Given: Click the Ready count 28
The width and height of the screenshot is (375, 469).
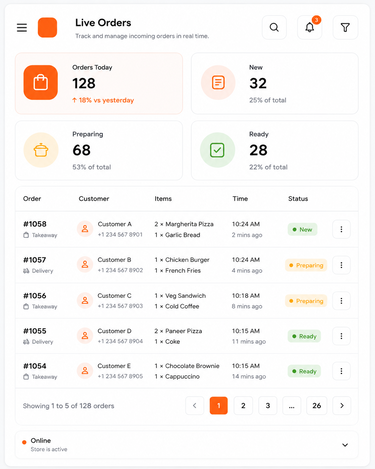Looking at the screenshot, I should click(x=258, y=150).
